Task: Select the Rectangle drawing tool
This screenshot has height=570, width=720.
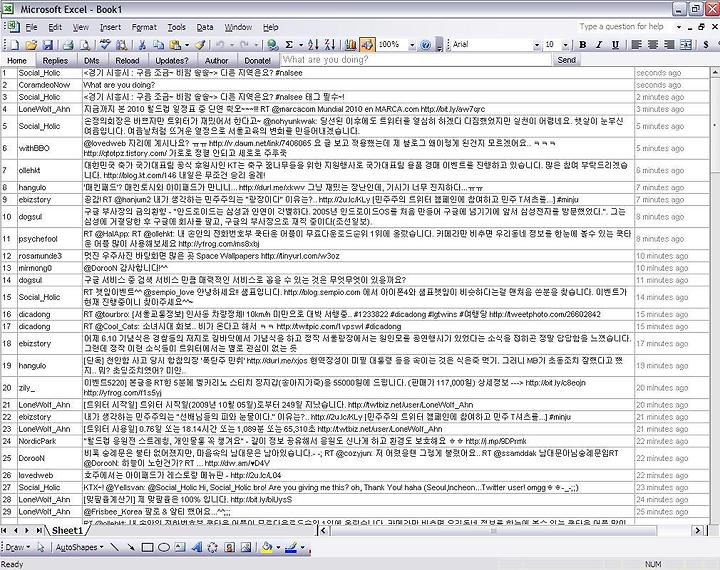Action: pyautogui.click(x=147, y=547)
